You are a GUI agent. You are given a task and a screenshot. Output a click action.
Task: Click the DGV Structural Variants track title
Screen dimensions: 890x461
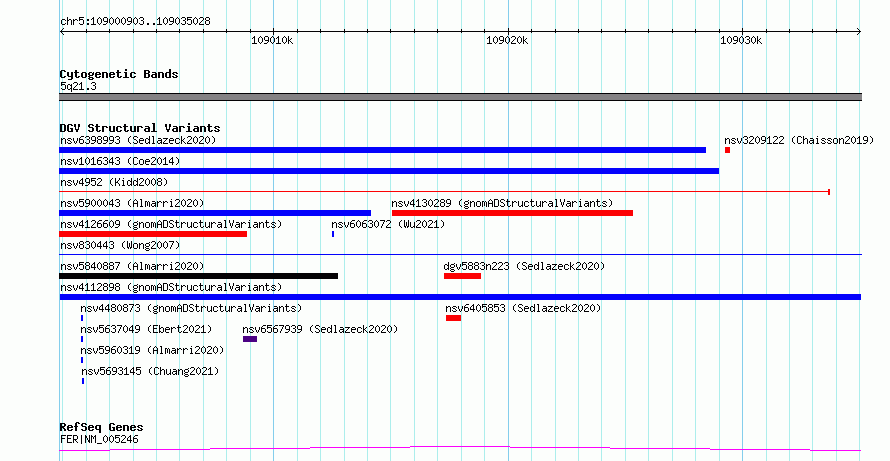pos(140,128)
